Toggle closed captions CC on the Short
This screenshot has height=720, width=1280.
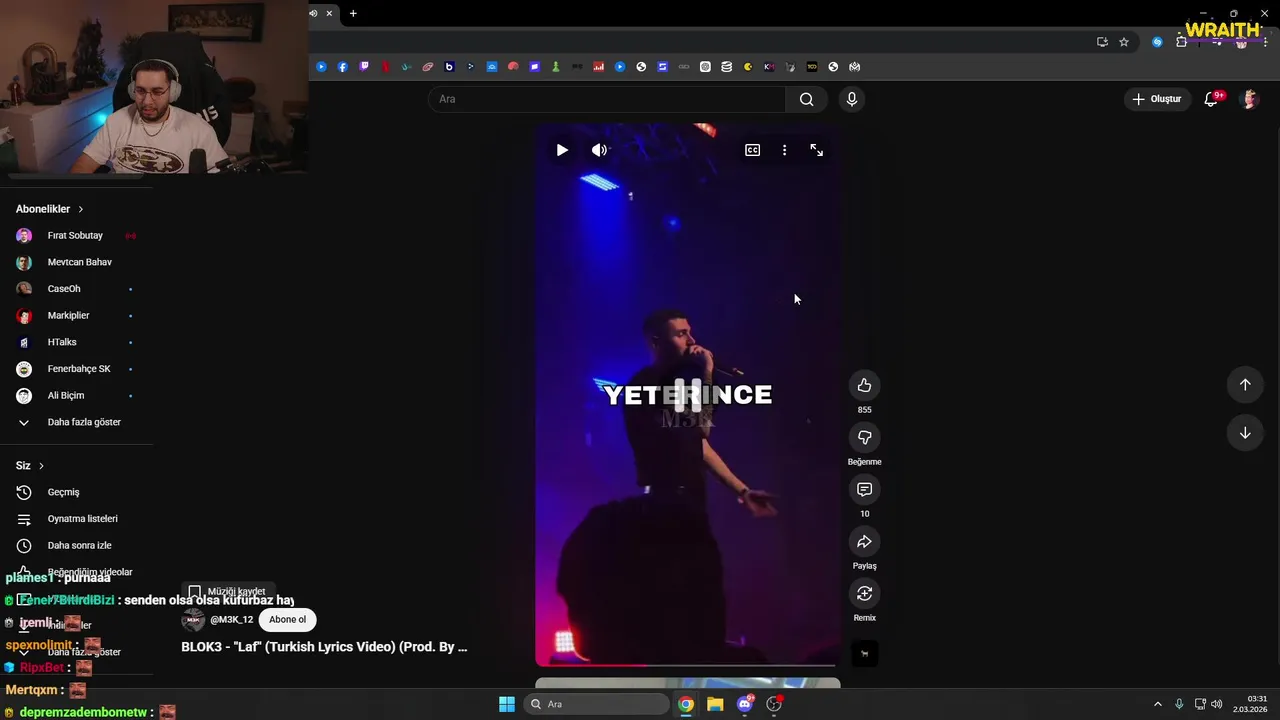[752, 150]
